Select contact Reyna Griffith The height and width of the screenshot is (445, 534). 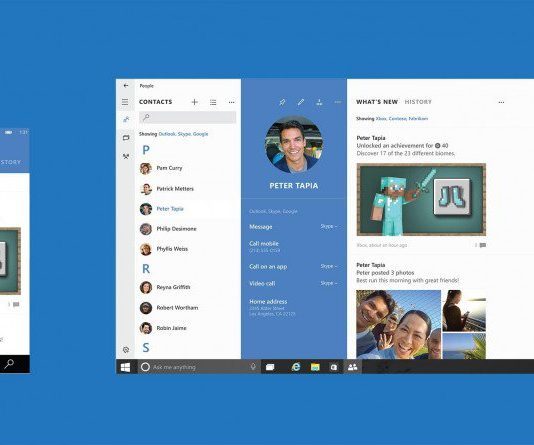tap(188, 287)
